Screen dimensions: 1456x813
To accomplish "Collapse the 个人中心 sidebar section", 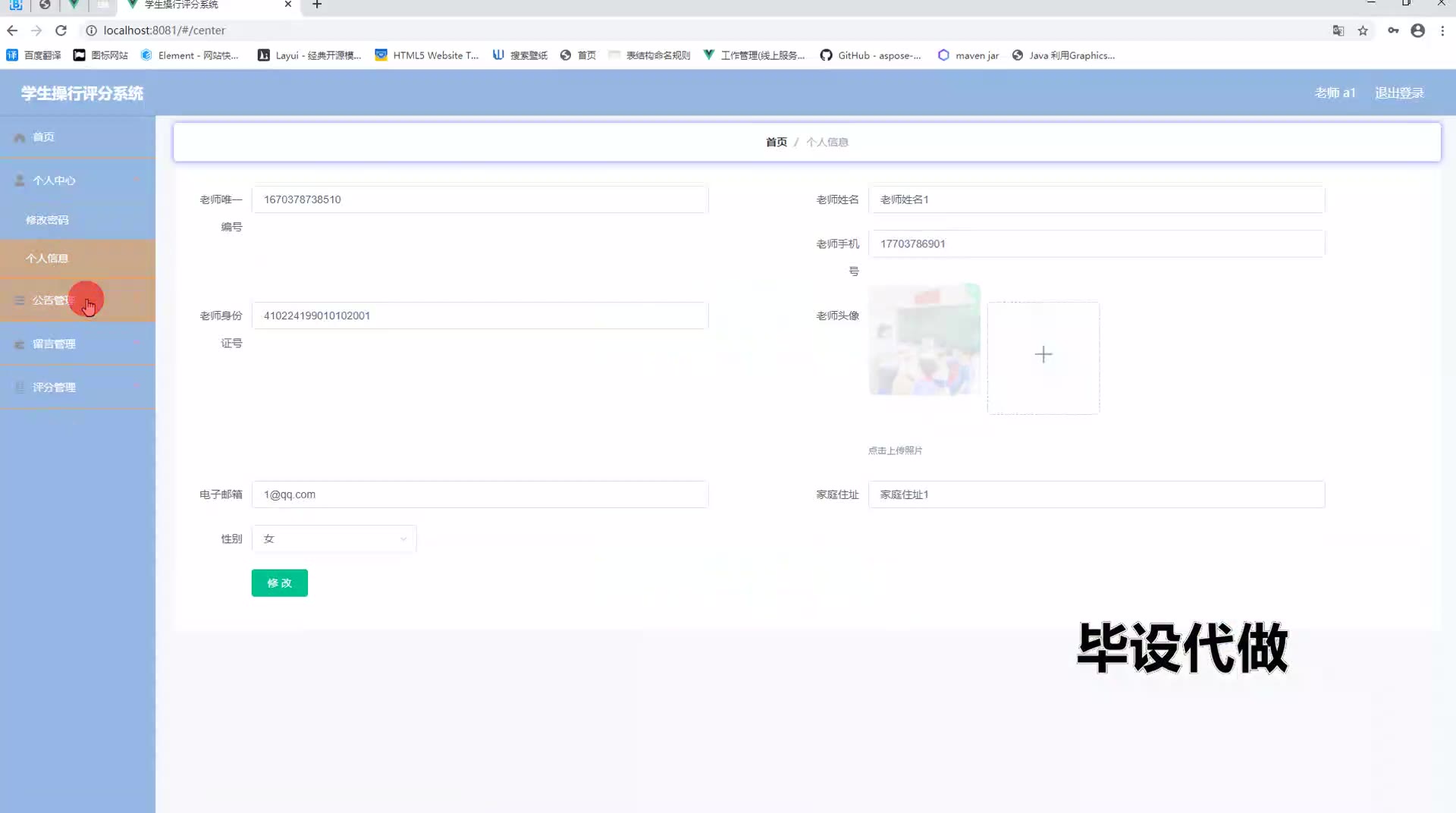I will click(x=77, y=180).
